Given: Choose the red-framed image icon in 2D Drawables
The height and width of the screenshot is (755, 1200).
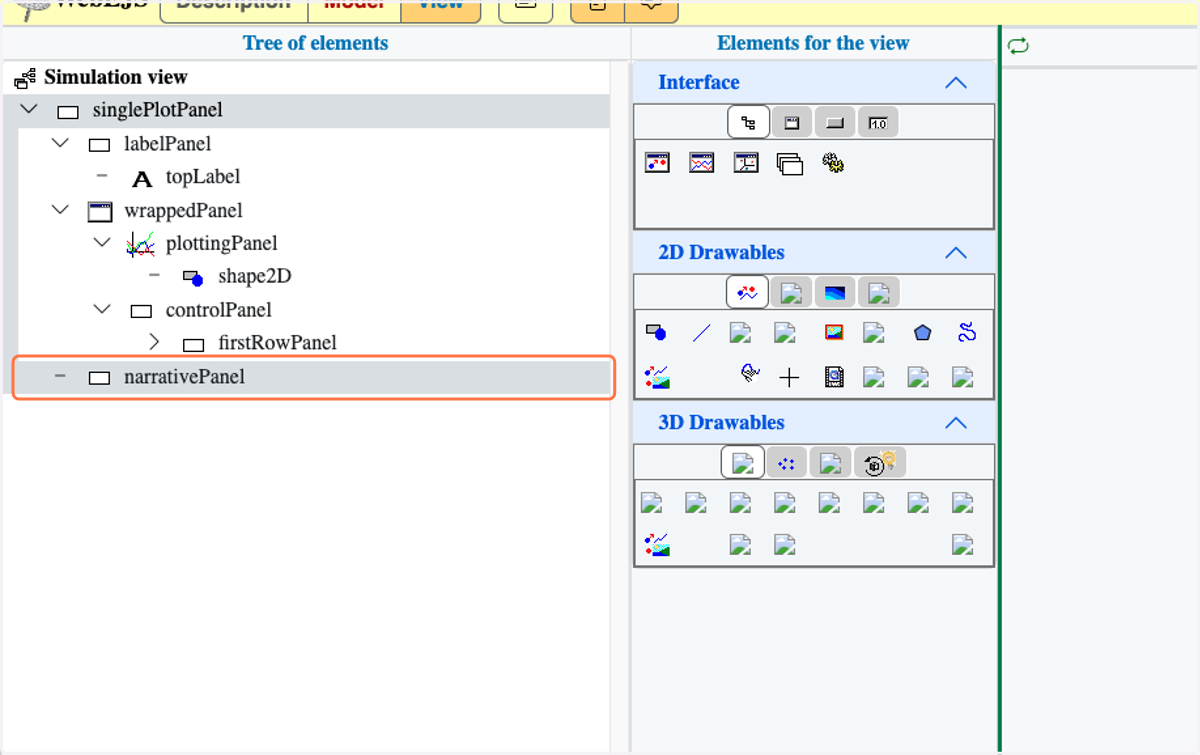Looking at the screenshot, I should coord(834,333).
